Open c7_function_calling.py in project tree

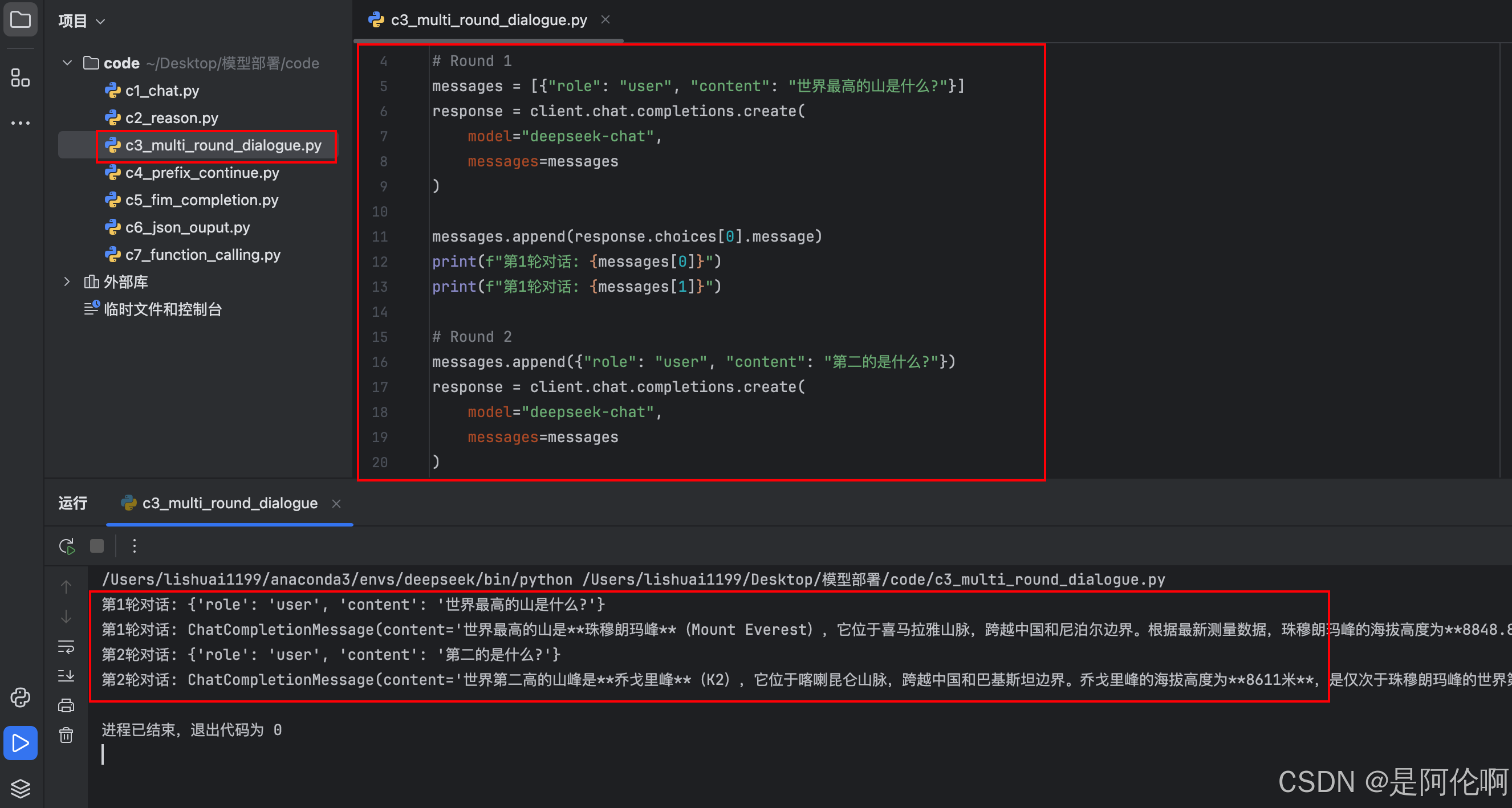tap(202, 255)
